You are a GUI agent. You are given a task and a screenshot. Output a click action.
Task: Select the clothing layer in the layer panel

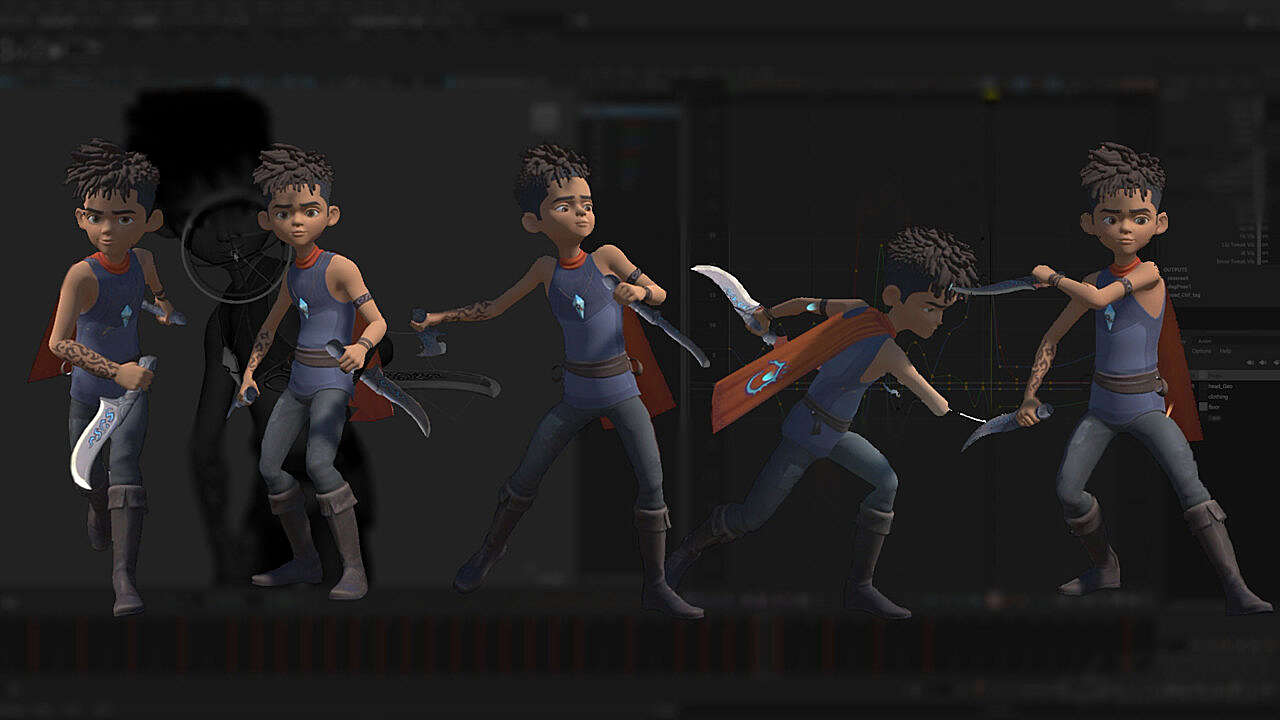point(1217,395)
